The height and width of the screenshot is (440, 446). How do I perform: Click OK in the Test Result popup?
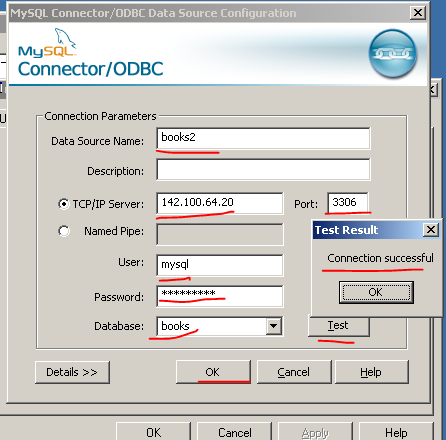(x=376, y=292)
